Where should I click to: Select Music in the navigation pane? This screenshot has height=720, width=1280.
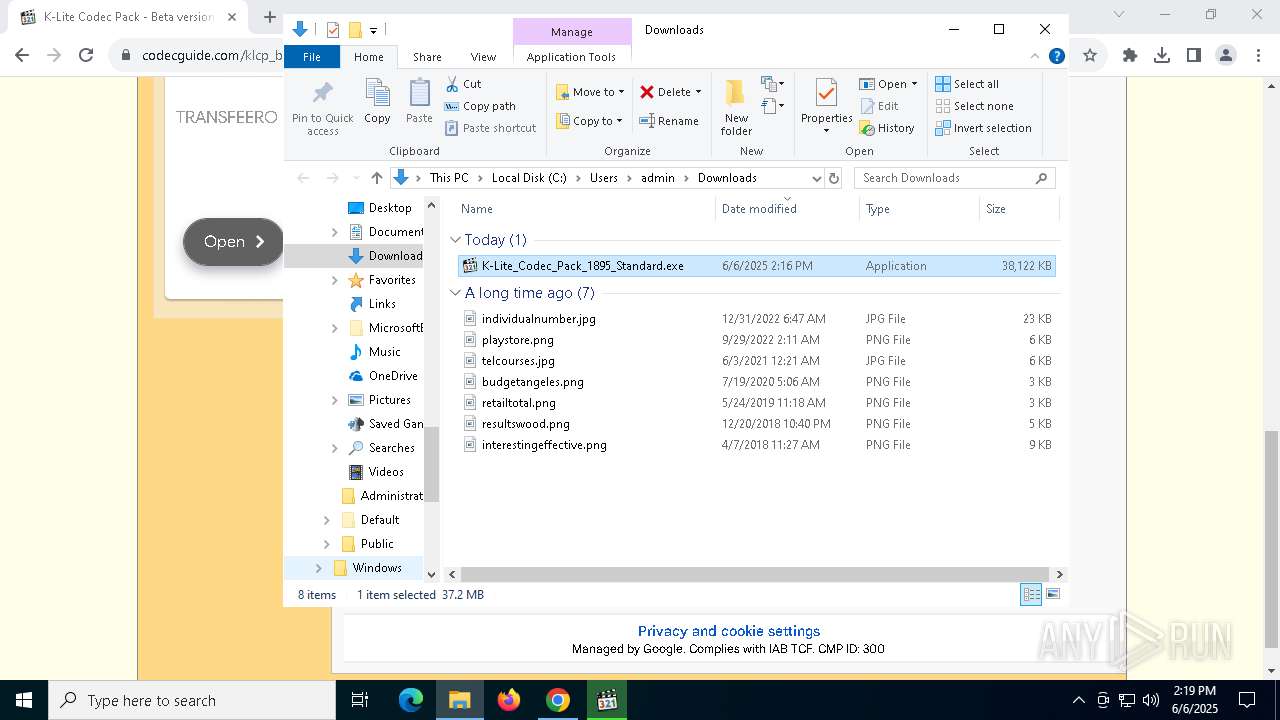[x=374, y=352]
